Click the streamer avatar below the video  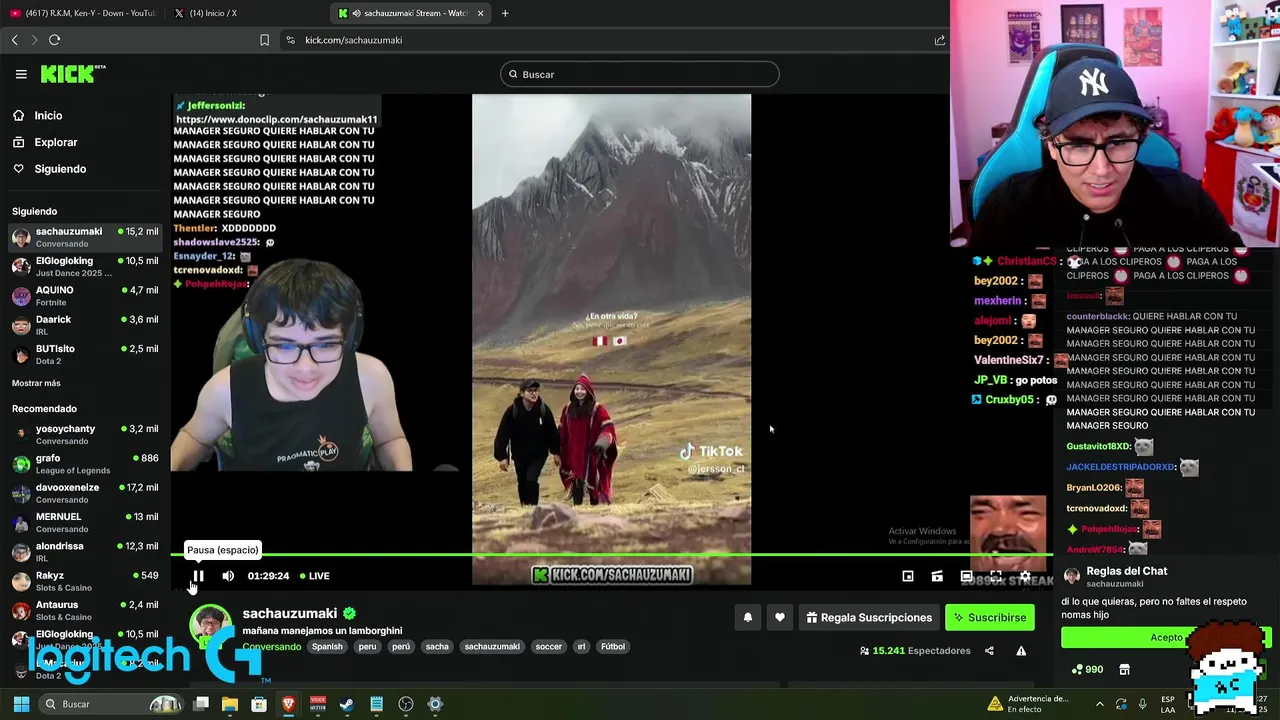(210, 626)
